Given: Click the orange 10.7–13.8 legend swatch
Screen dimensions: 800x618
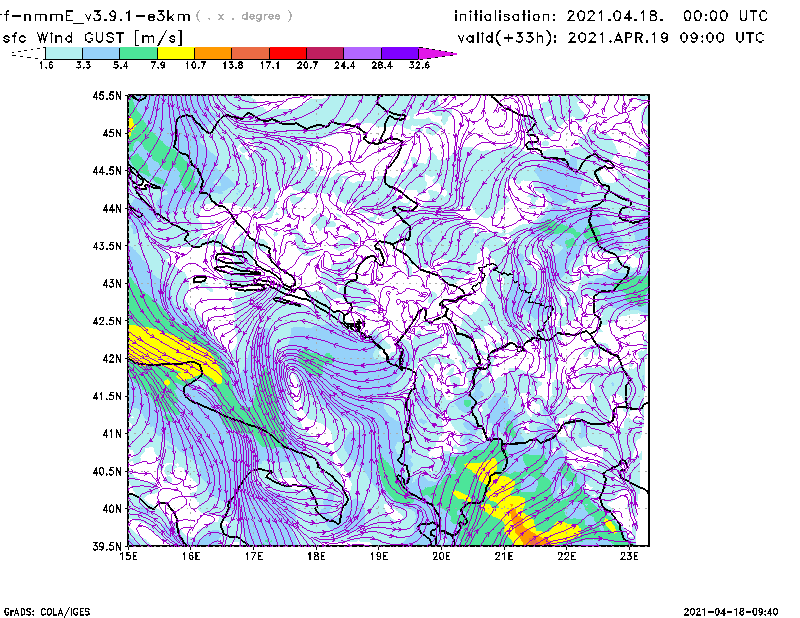Looking at the screenshot, I should click(213, 53).
